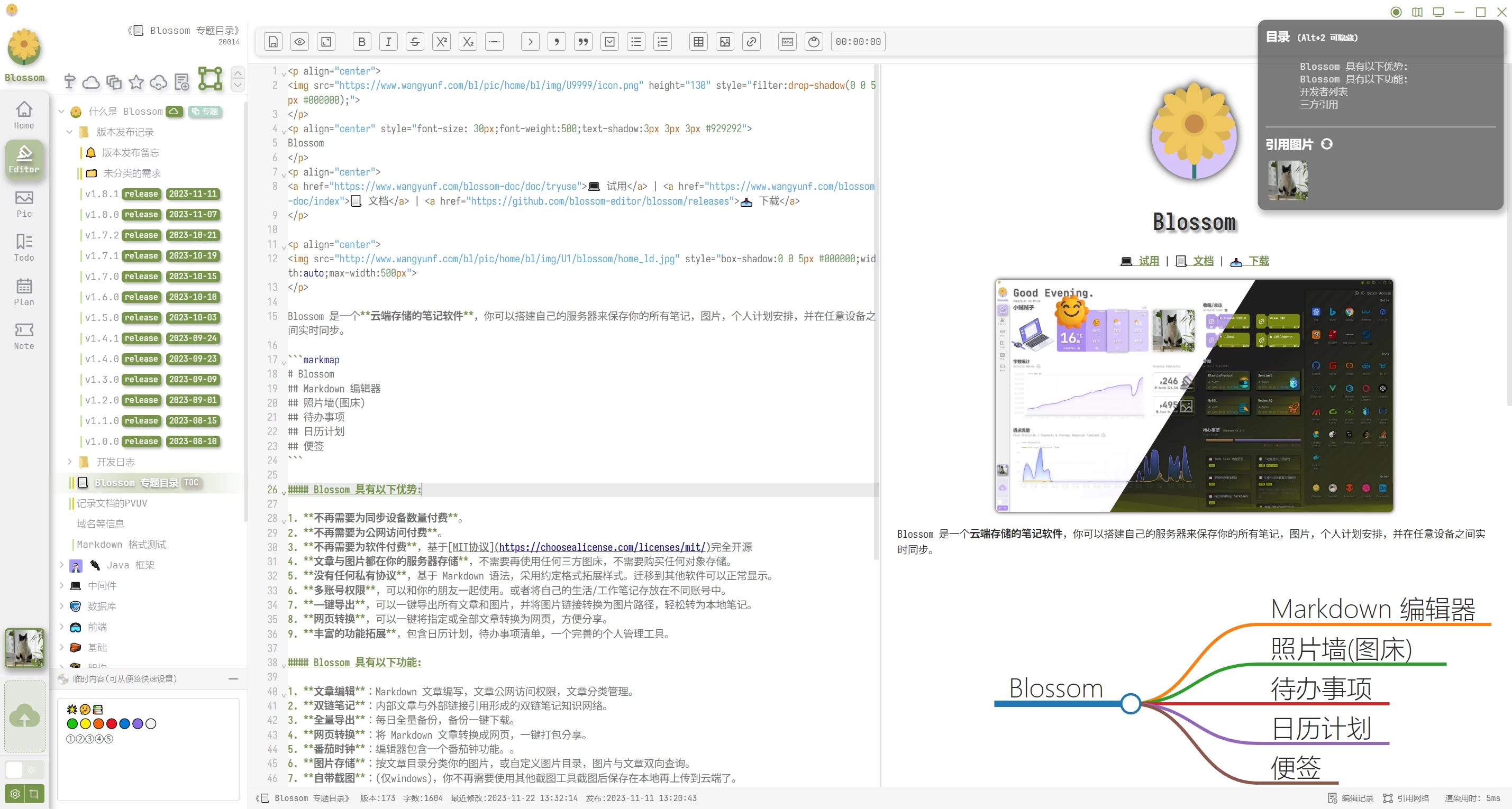
Task: Jump to 开发者列表 in table of contents
Action: pos(1323,92)
